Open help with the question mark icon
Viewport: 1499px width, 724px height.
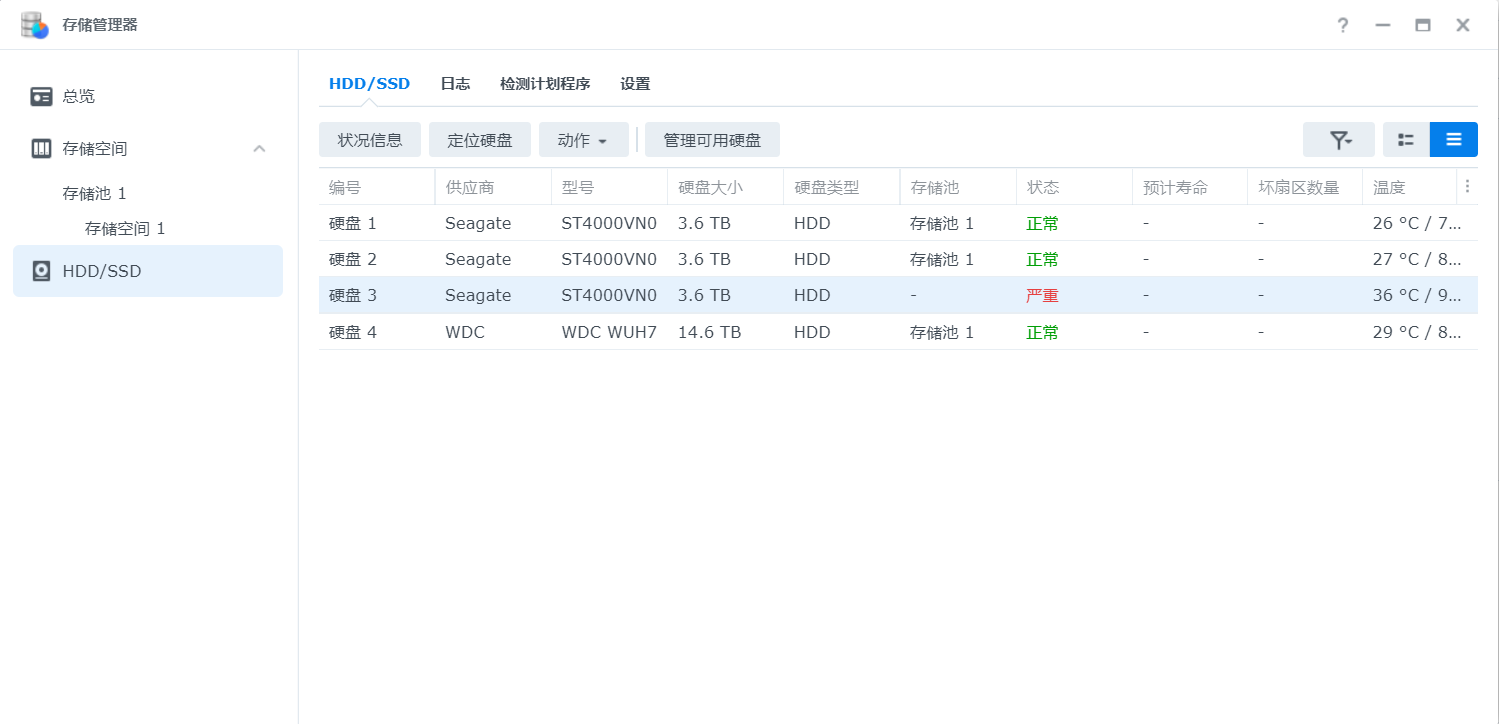[x=1343, y=25]
